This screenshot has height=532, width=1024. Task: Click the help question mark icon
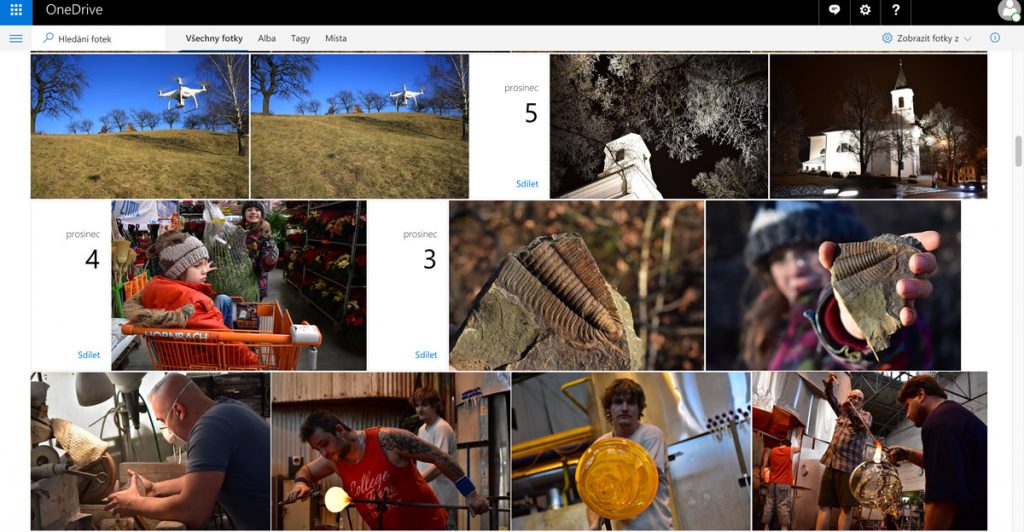(x=895, y=11)
